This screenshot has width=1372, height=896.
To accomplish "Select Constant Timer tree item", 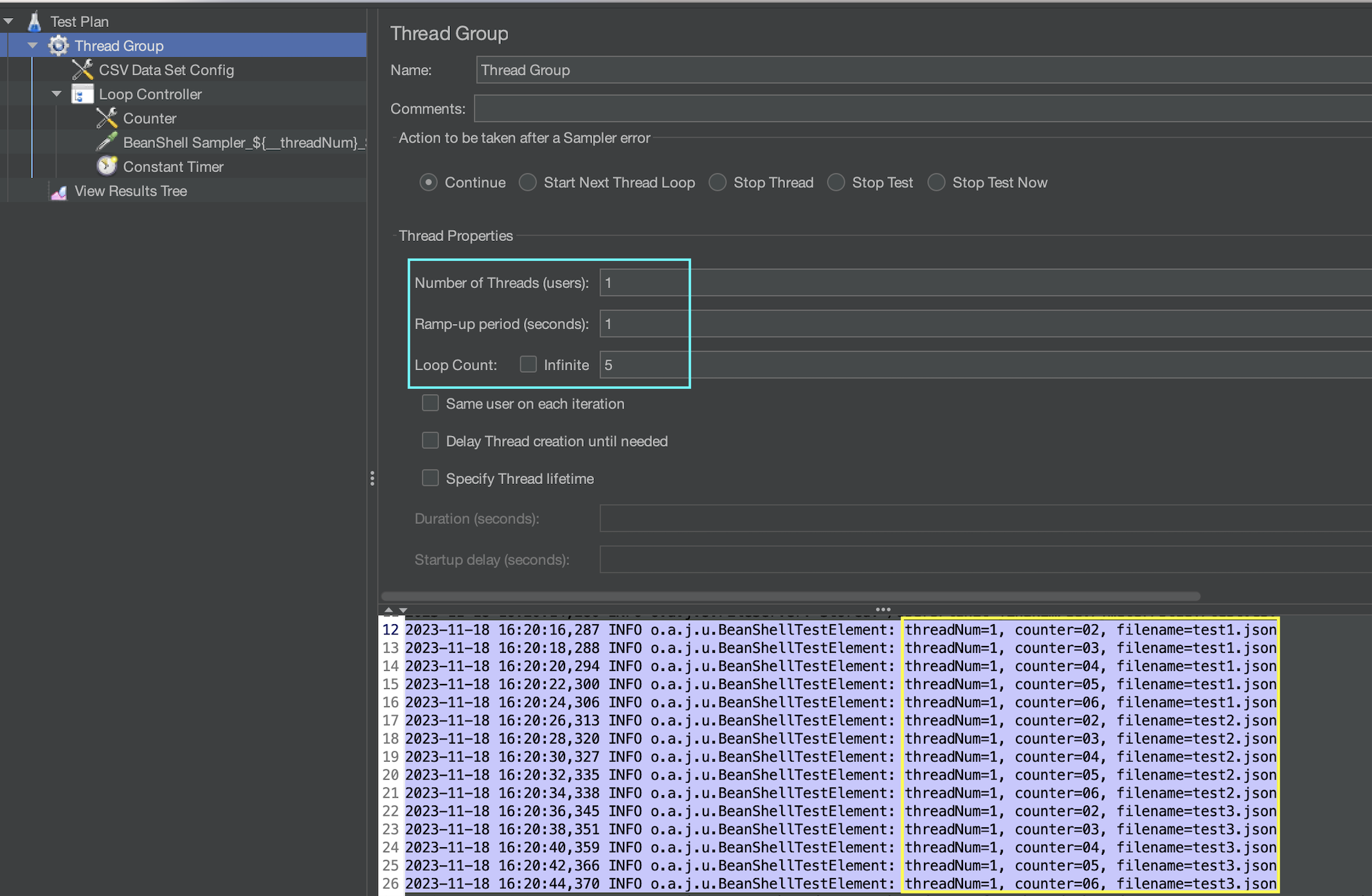I will pyautogui.click(x=173, y=166).
